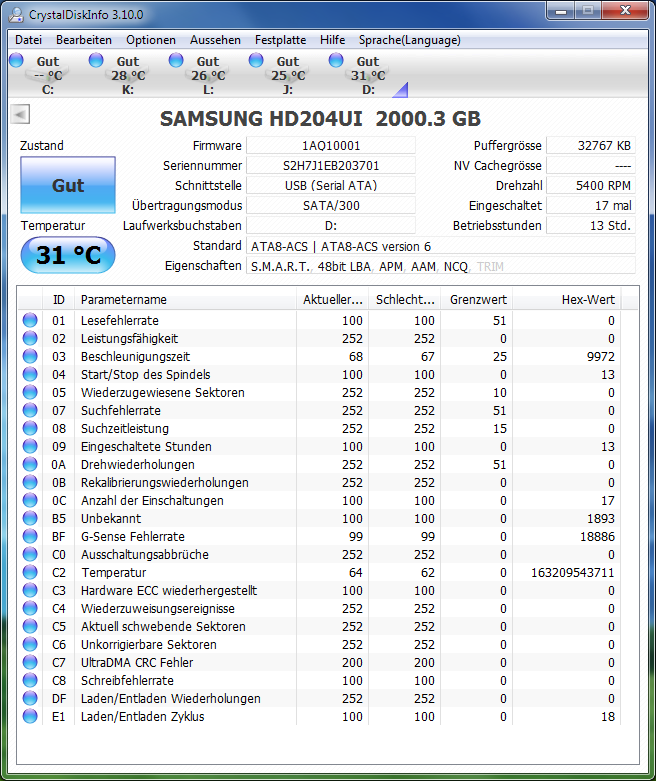Open the Sprache(Language) menu
This screenshot has height=781, width=656.
click(x=409, y=40)
